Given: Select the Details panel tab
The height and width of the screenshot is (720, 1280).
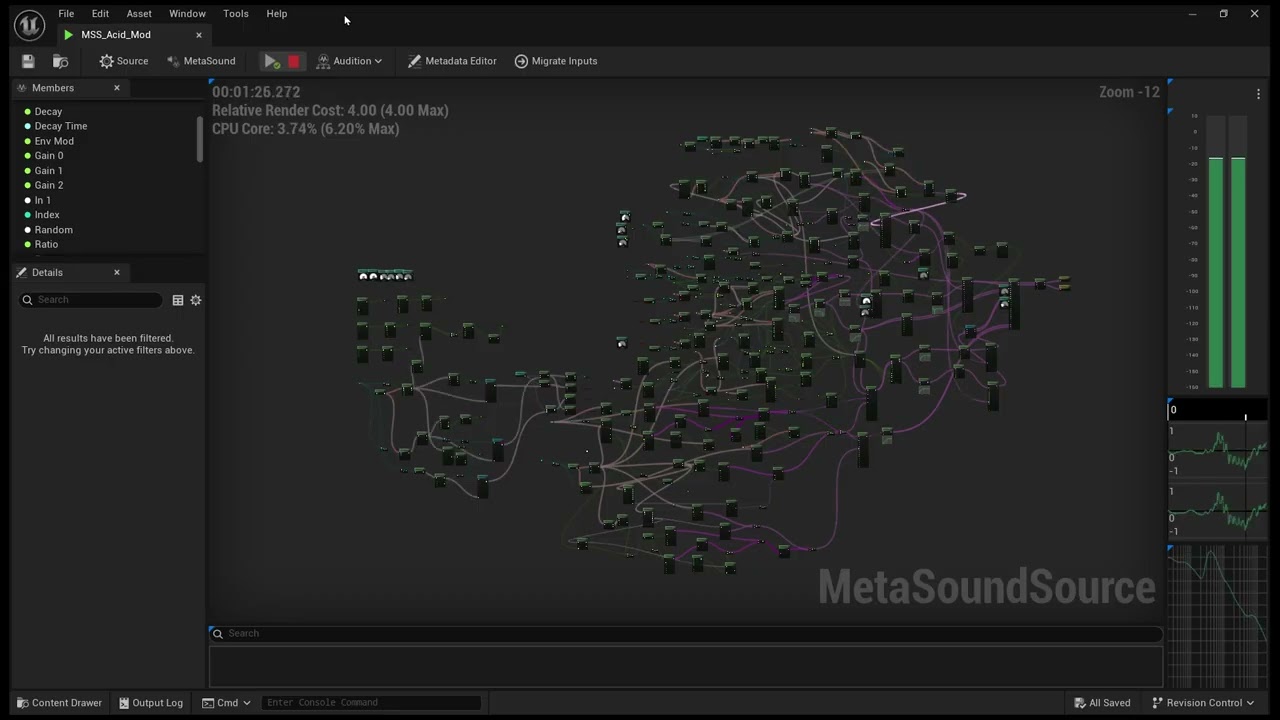Looking at the screenshot, I should point(47,272).
